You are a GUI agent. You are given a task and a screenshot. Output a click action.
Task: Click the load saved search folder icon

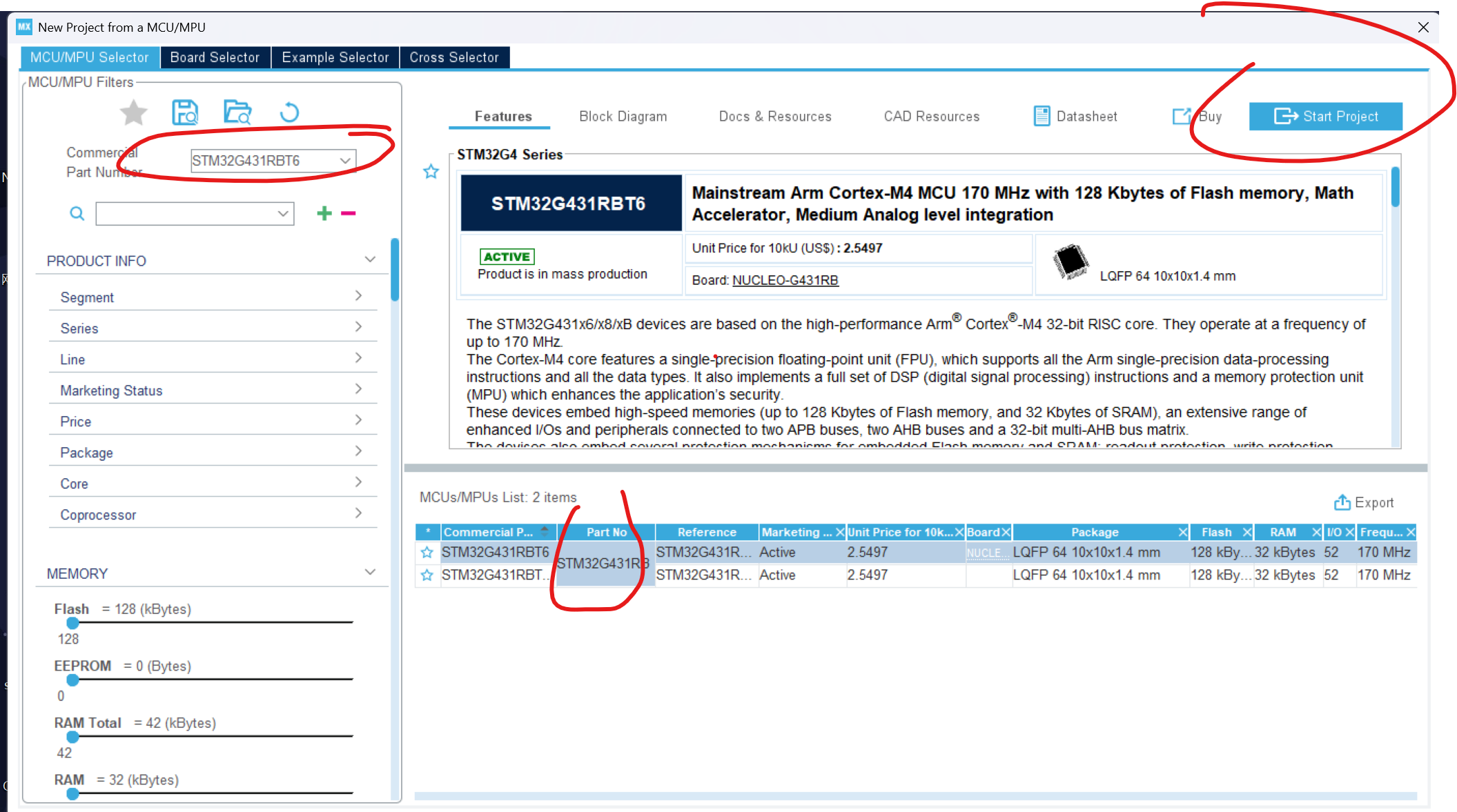tap(237, 112)
